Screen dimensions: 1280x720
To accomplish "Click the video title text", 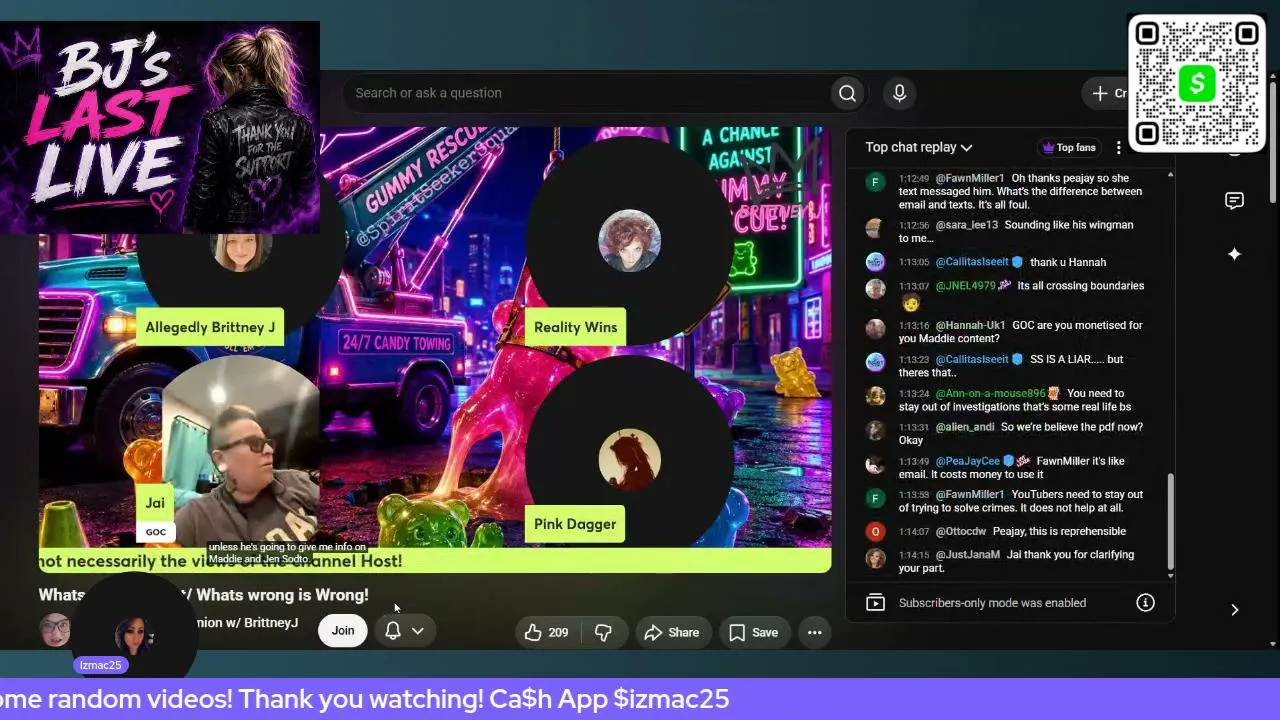I will point(203,595).
